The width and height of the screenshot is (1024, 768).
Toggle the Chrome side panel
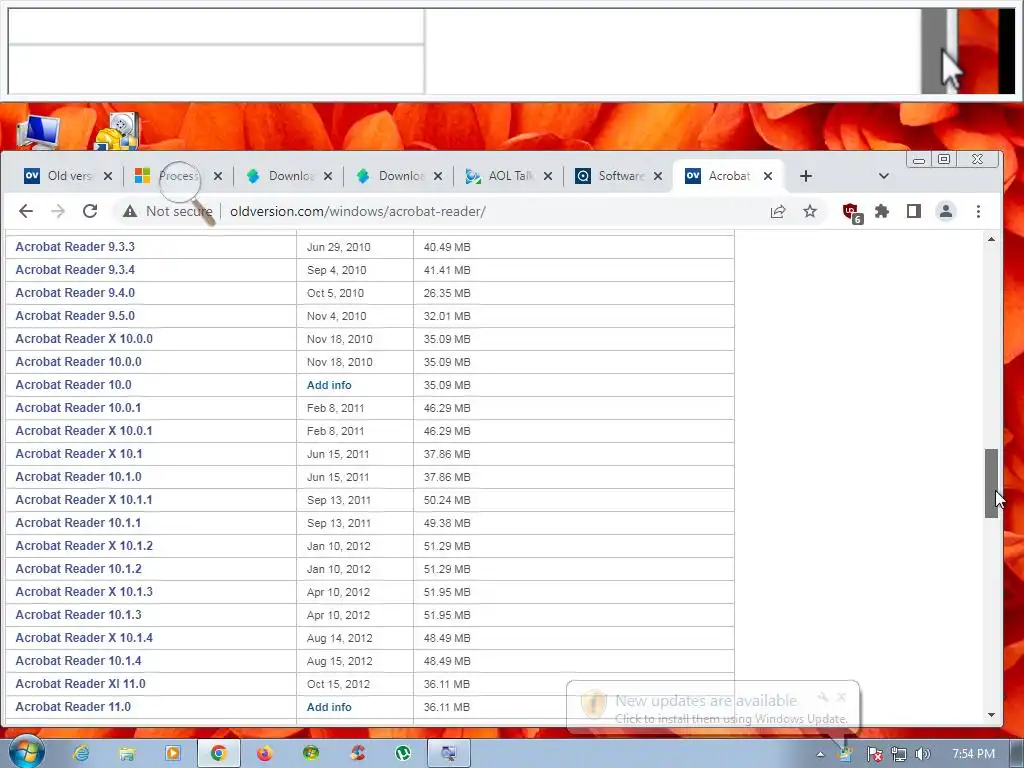914,211
